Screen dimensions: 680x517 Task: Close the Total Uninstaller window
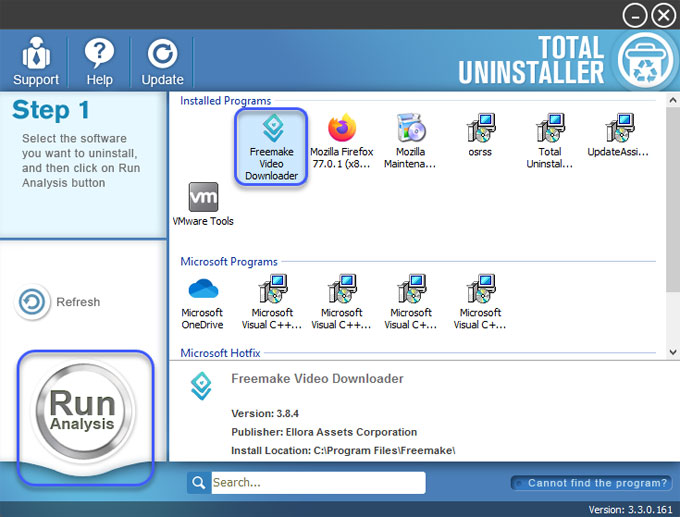[664, 16]
